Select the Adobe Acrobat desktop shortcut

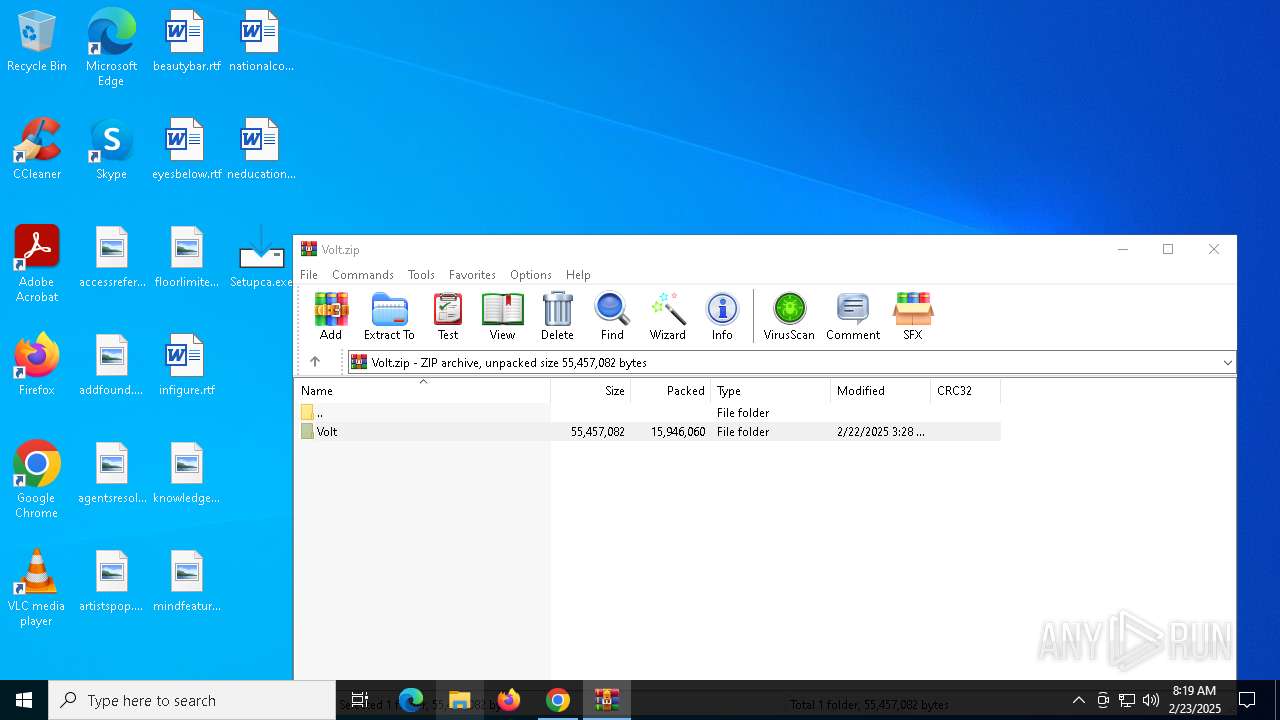point(37,263)
